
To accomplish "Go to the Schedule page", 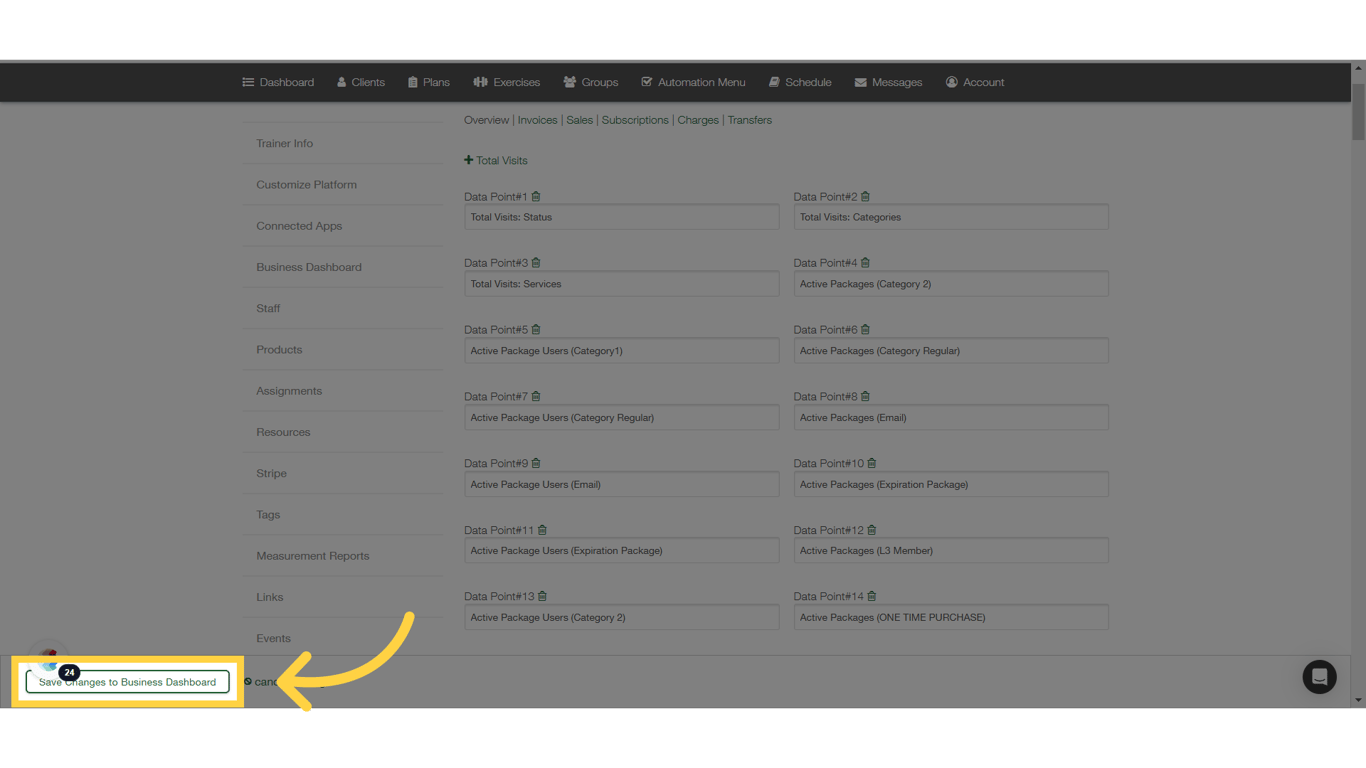I will point(800,82).
